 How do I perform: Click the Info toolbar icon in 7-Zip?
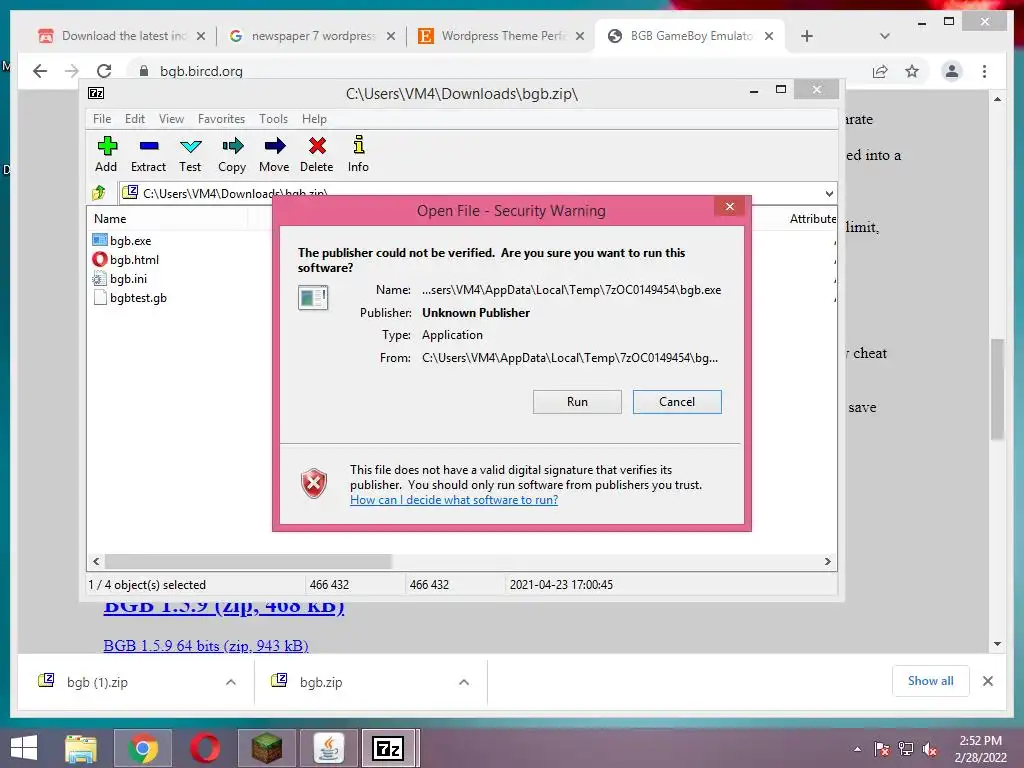358,154
